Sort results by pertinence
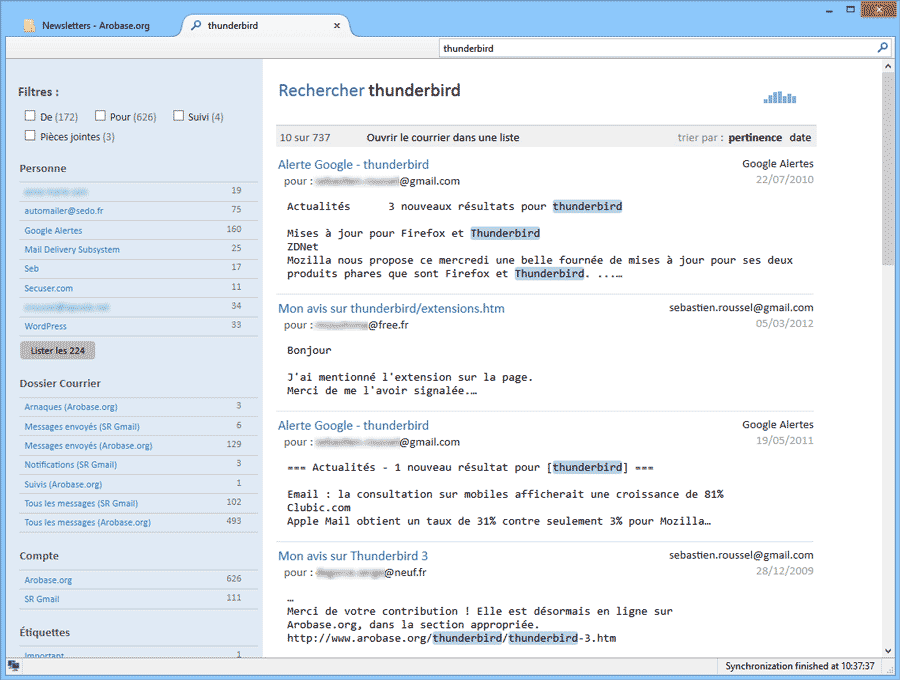Image resolution: width=900 pixels, height=680 pixels. click(x=755, y=137)
